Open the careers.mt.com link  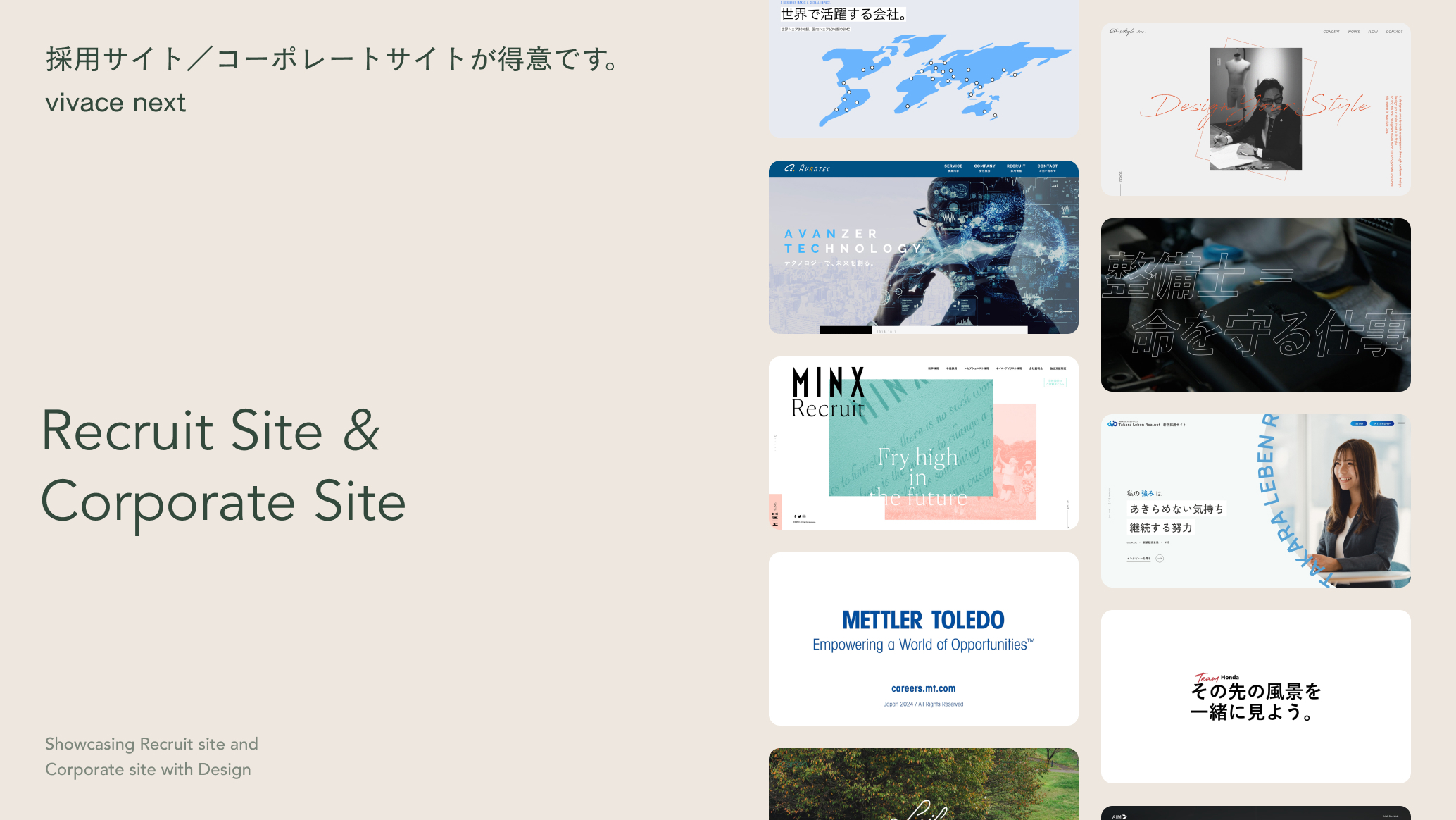(923, 688)
